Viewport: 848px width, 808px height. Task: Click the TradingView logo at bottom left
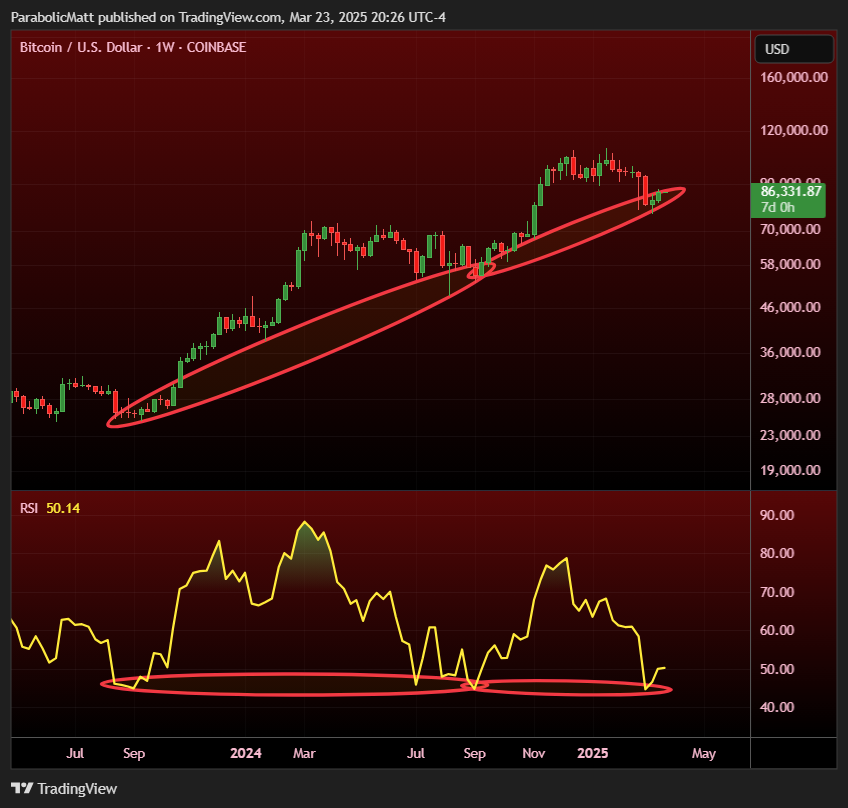(64, 788)
